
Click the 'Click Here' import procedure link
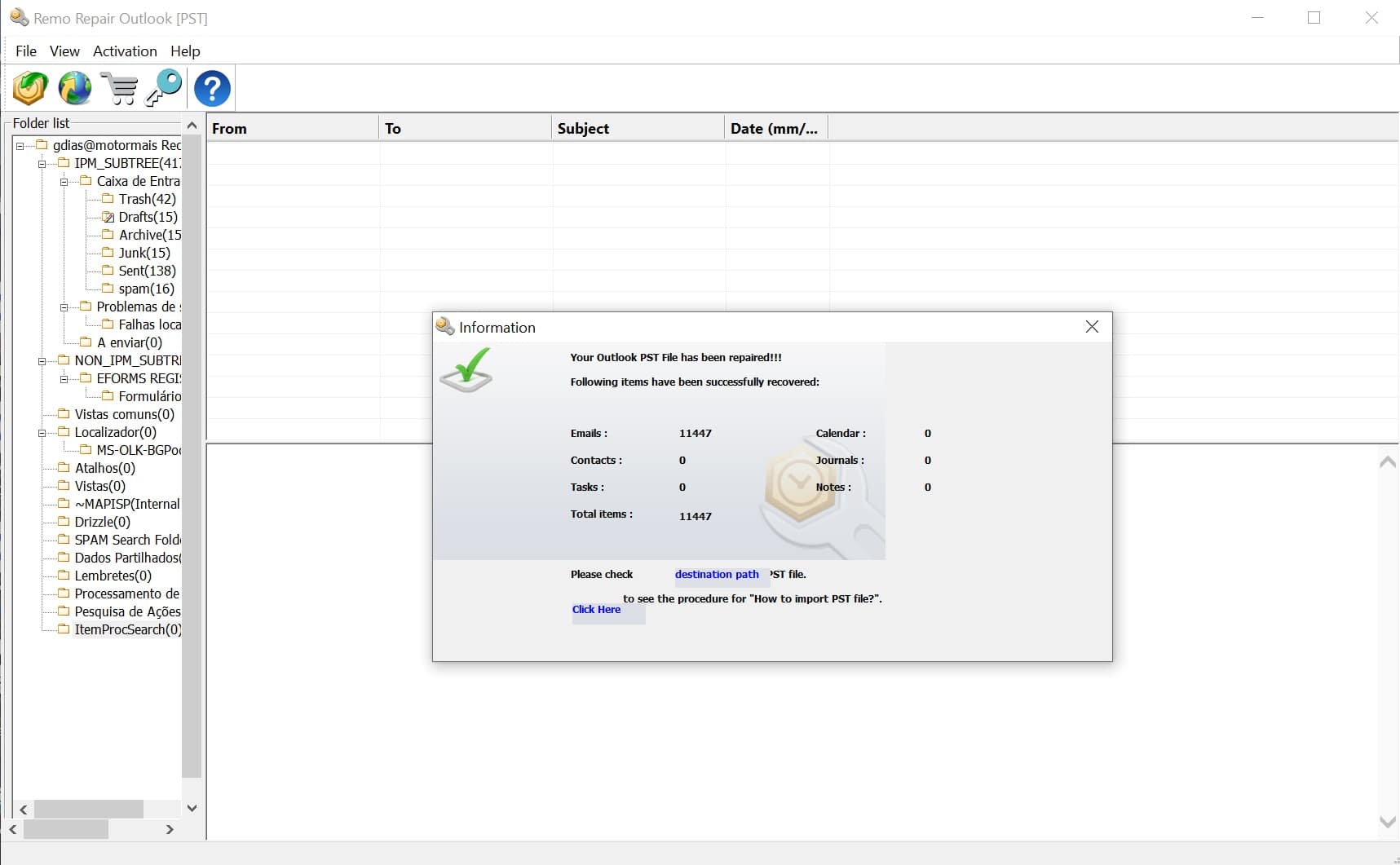tap(596, 609)
